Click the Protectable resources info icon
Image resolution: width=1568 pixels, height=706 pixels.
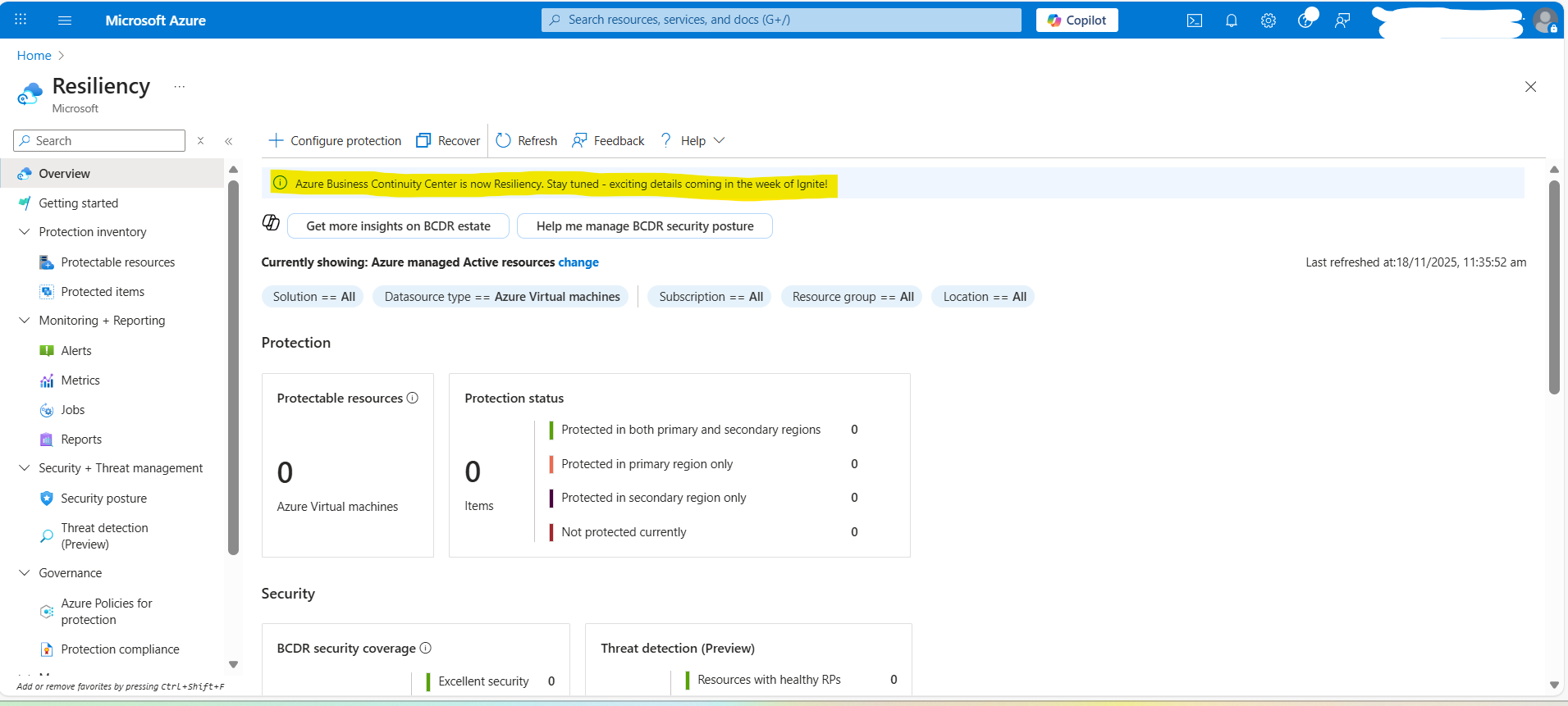point(413,398)
